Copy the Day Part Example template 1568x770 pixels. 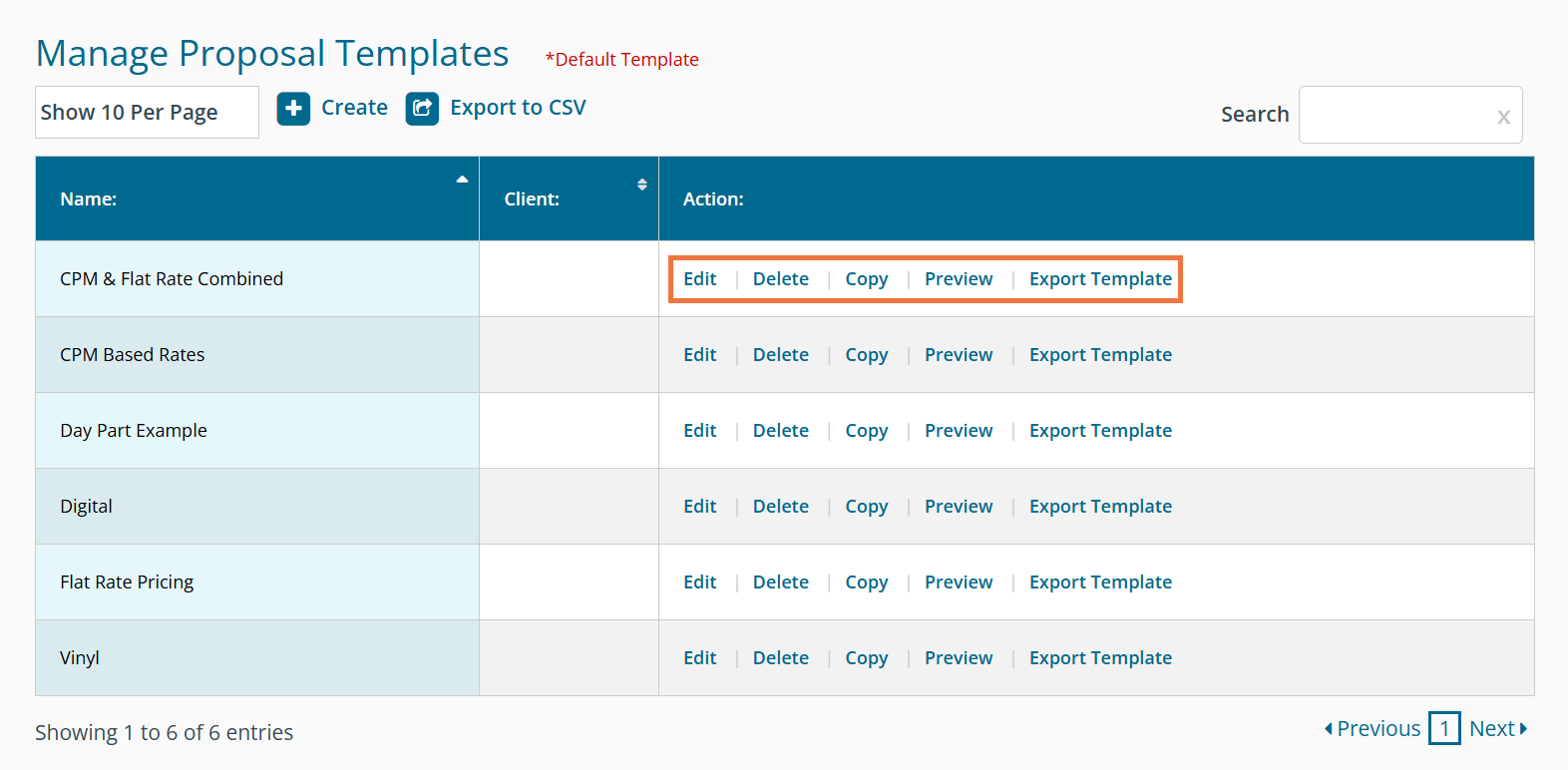[866, 431]
